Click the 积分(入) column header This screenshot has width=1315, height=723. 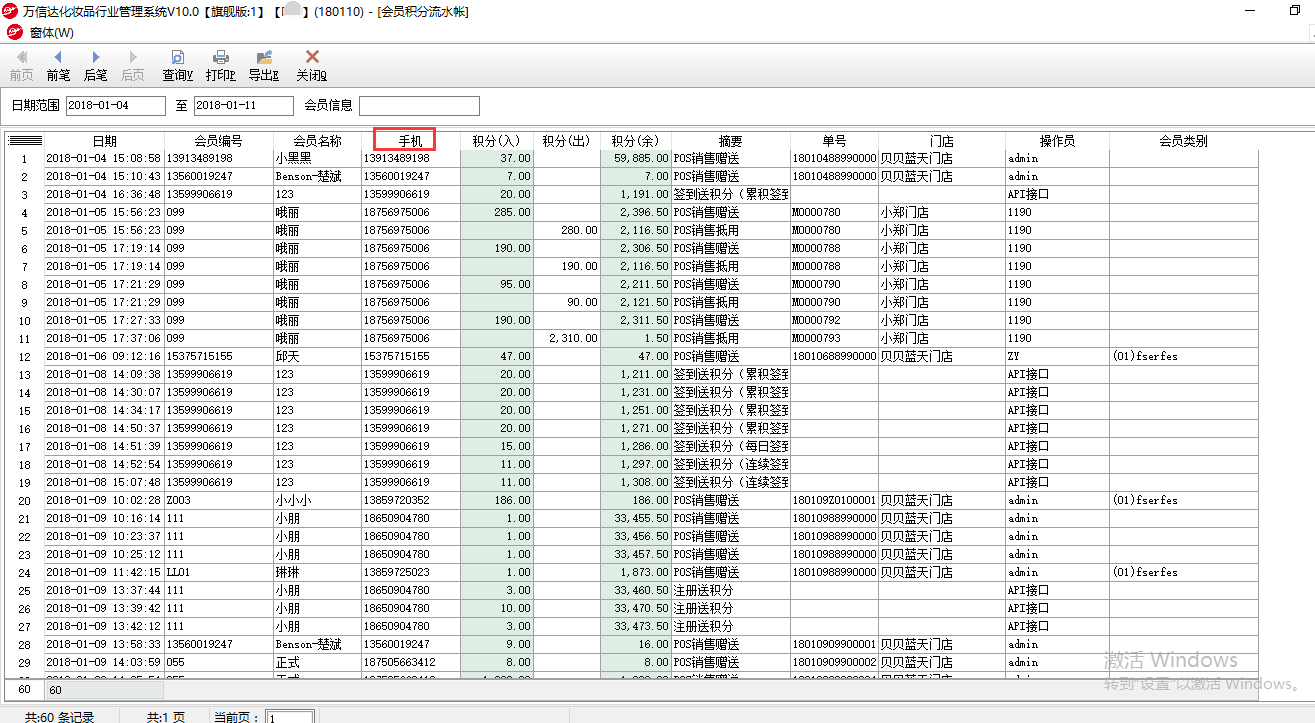(x=497, y=141)
